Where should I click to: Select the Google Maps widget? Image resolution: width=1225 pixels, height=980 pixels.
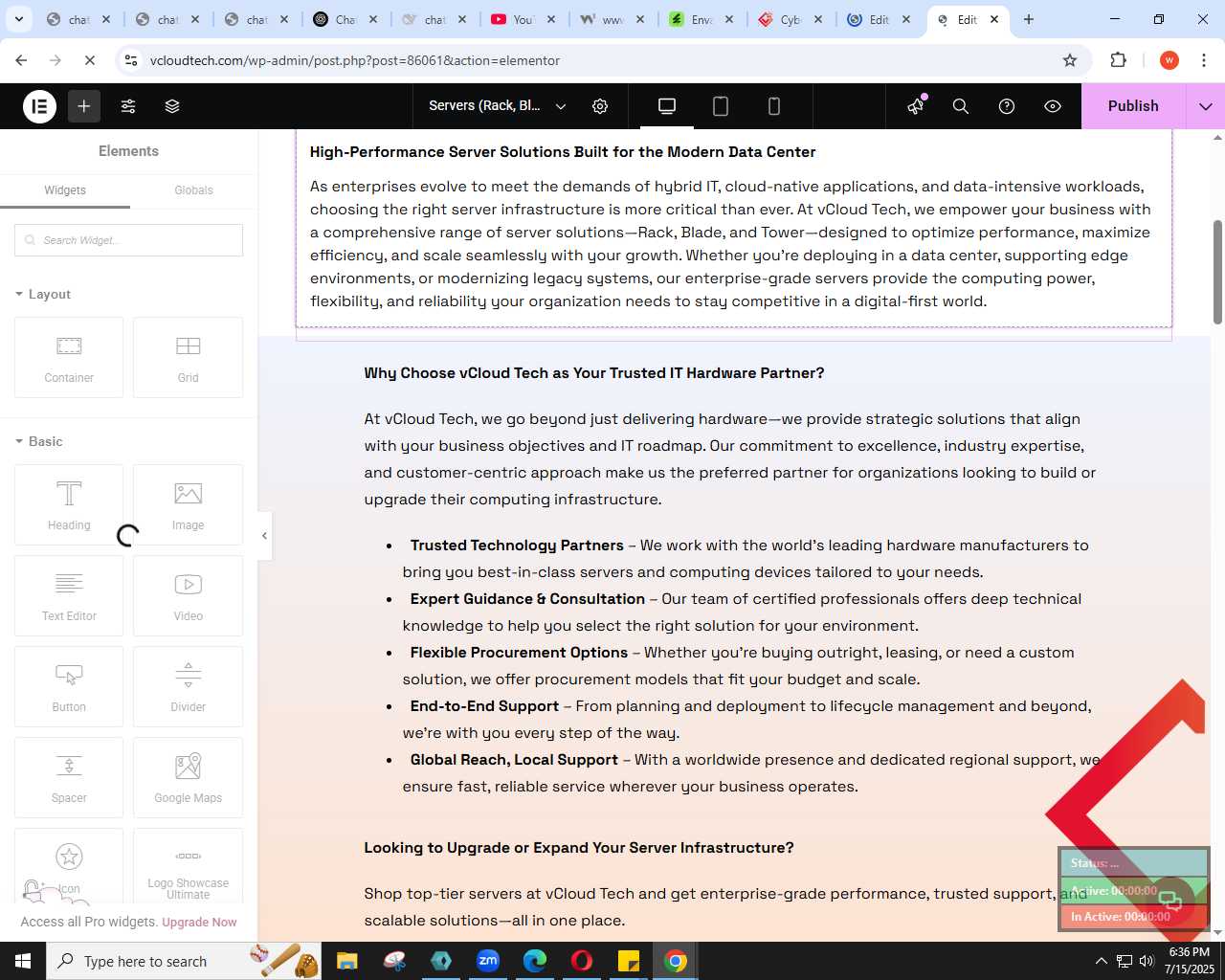(188, 777)
